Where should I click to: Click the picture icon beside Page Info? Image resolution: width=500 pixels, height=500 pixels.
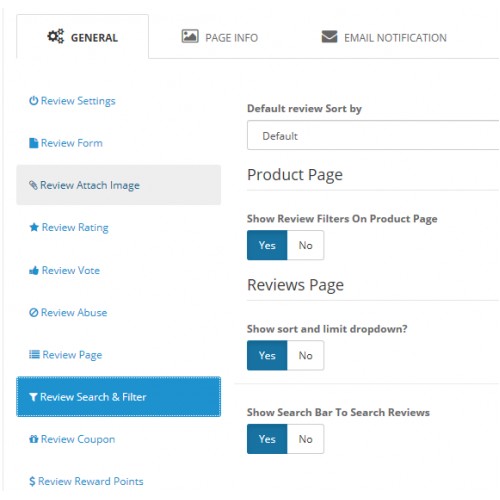(190, 36)
